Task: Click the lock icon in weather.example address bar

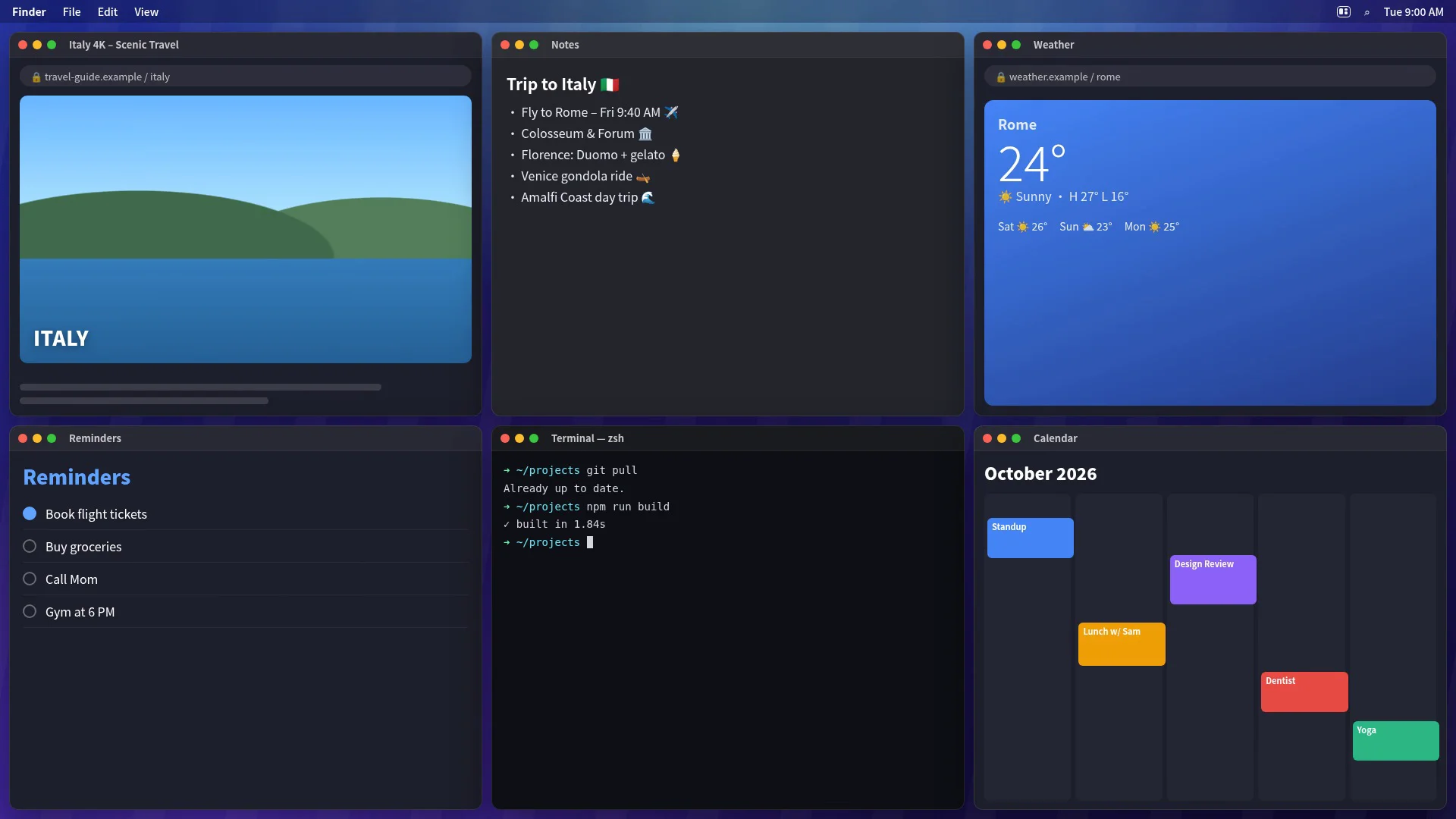Action: [x=1000, y=77]
